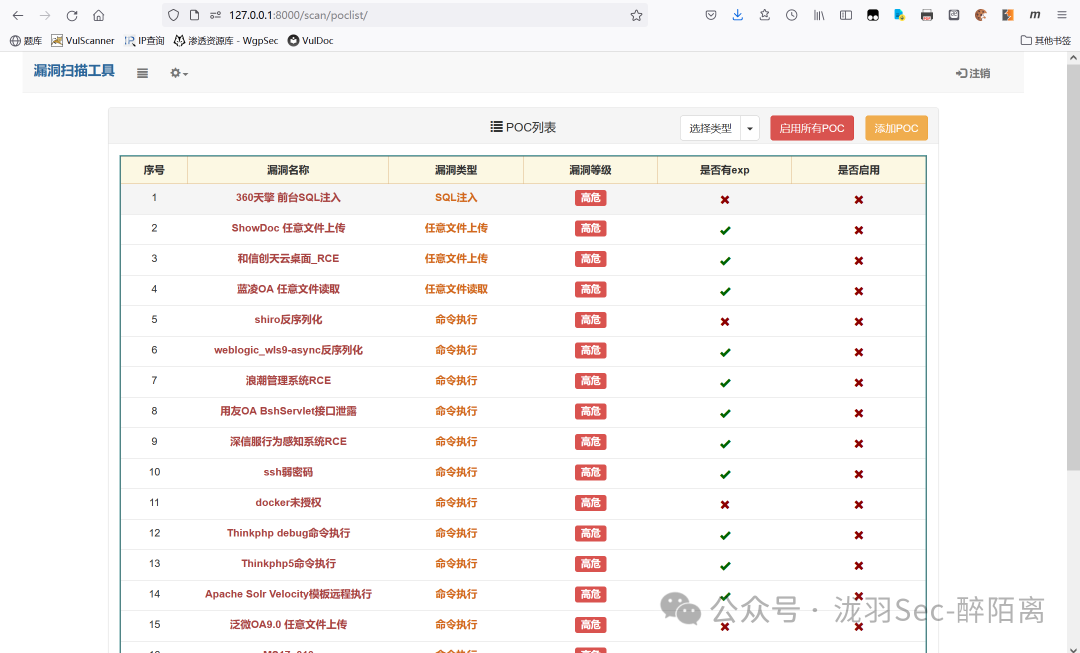The image size is (1080, 653).
Task: Toggle enable status for 蓝凌OA 任意文件读取
Action: [858, 291]
